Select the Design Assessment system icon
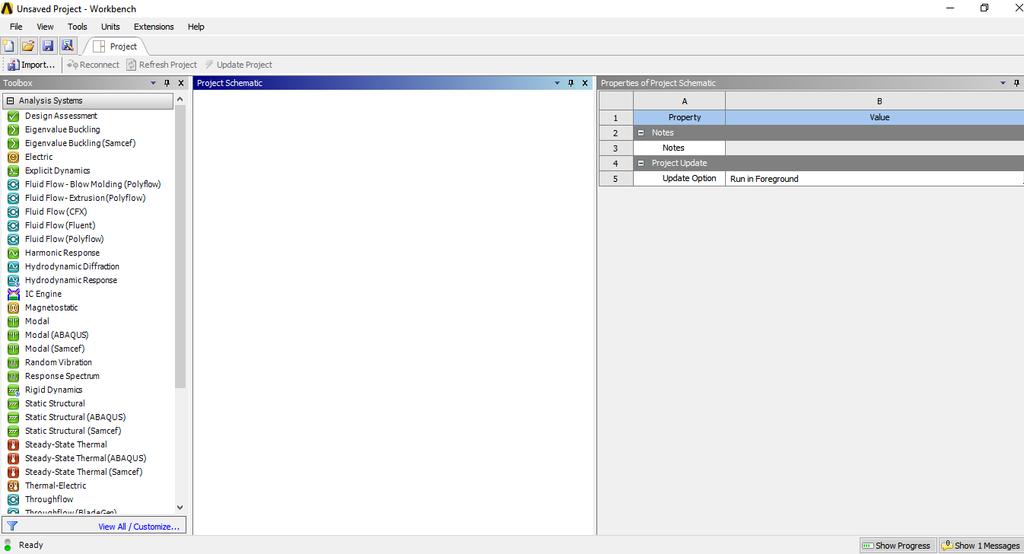 click(x=13, y=116)
